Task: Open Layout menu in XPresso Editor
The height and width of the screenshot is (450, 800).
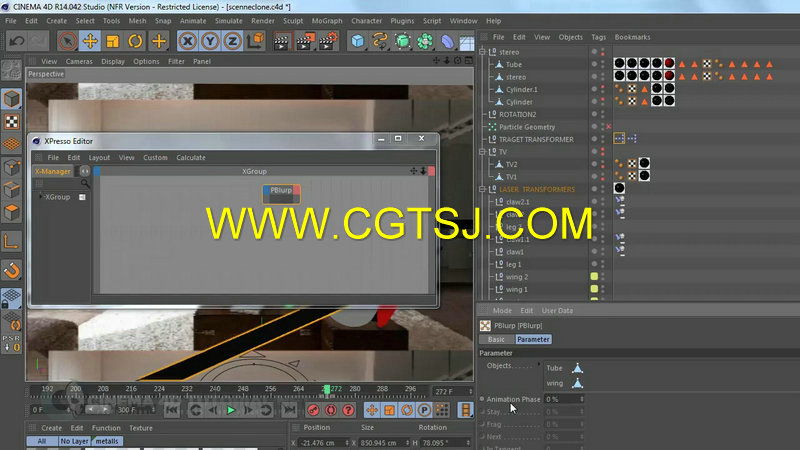Action: 99,158
